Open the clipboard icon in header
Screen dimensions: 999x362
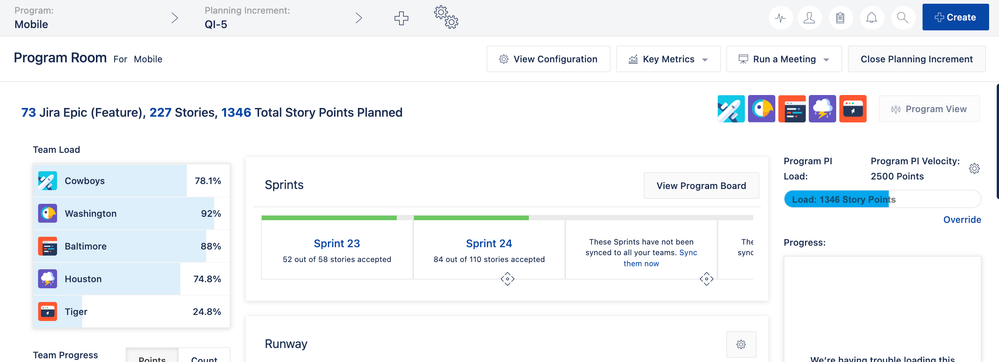pos(840,18)
